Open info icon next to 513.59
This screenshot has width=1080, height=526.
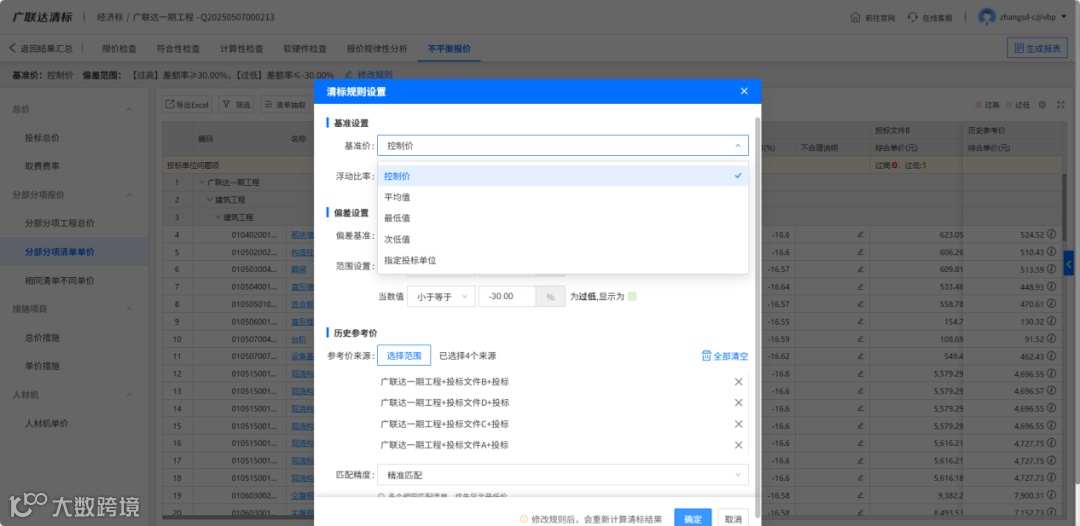pyautogui.click(x=1054, y=269)
